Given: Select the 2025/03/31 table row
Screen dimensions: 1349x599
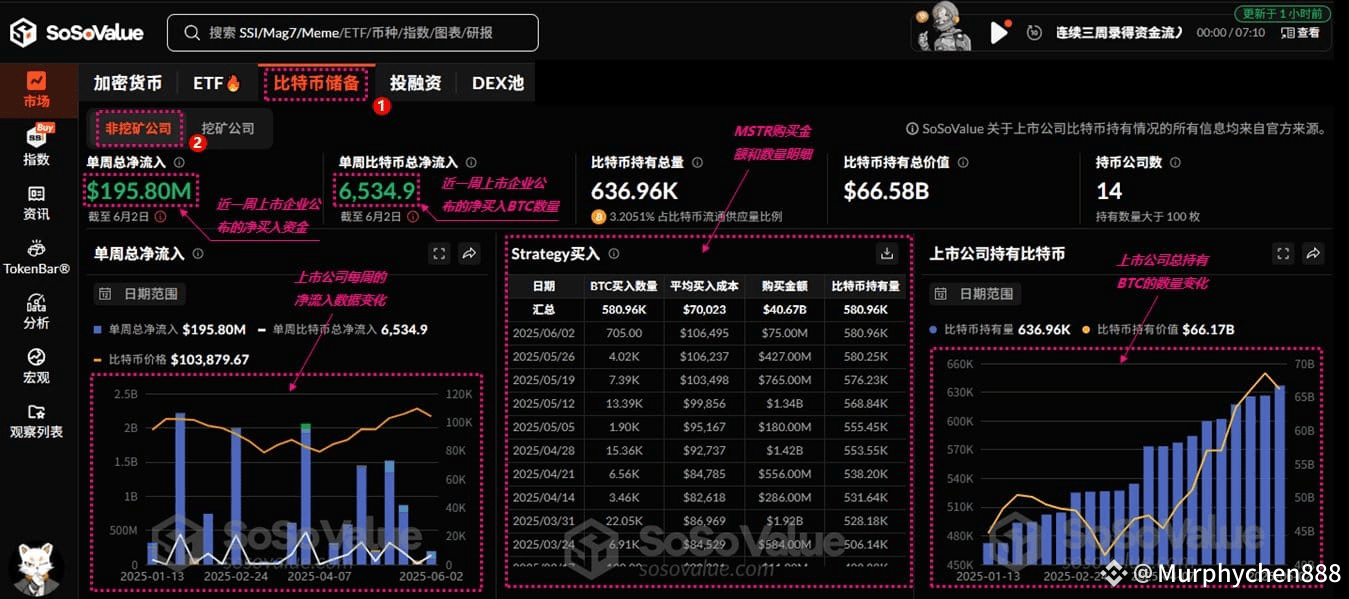Looking at the screenshot, I should 707,520.
